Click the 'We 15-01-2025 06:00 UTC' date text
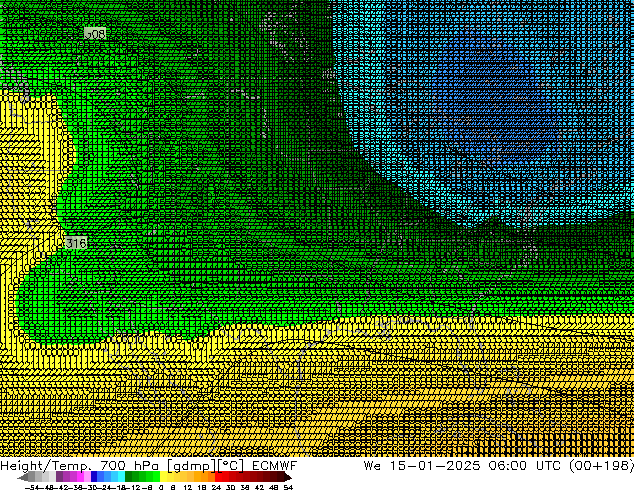 coord(462,466)
